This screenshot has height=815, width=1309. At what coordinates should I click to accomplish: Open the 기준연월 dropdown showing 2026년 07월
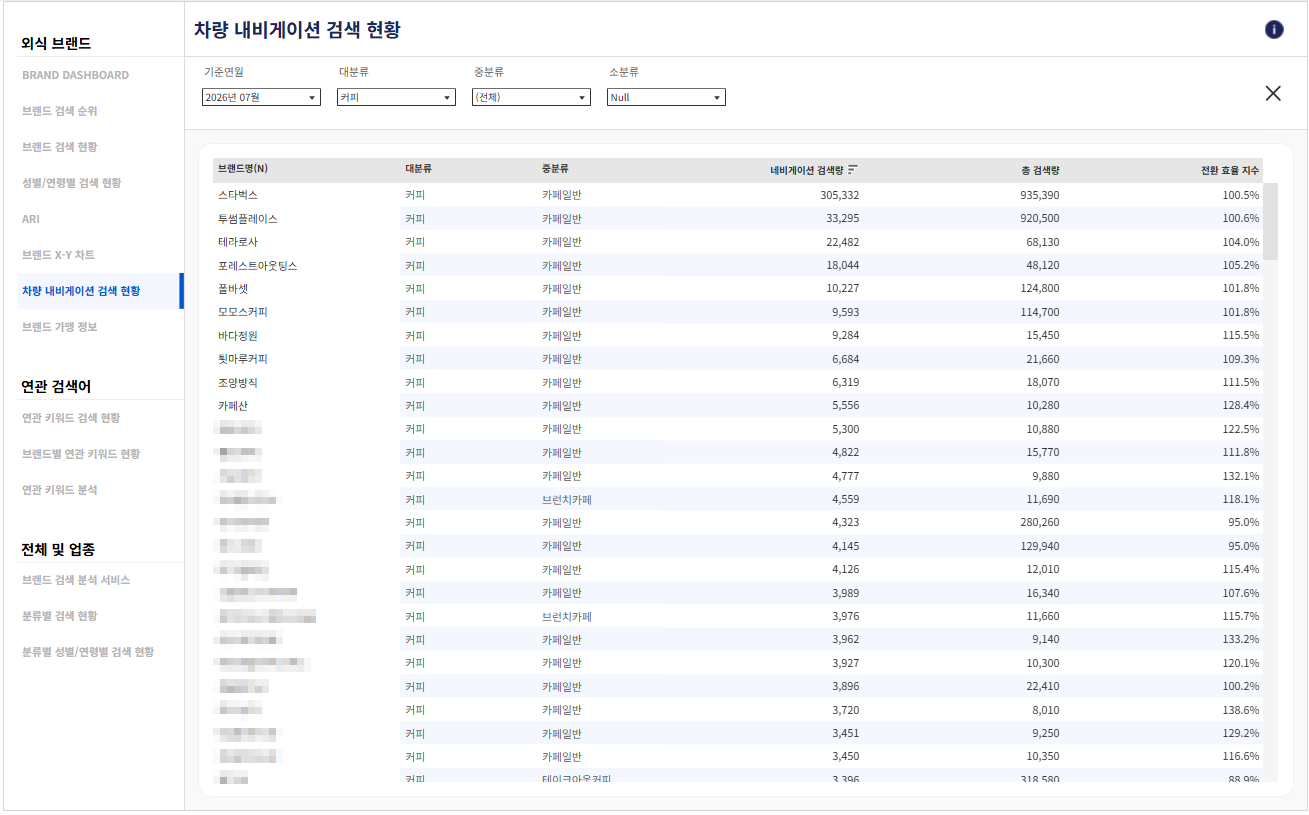pos(261,97)
